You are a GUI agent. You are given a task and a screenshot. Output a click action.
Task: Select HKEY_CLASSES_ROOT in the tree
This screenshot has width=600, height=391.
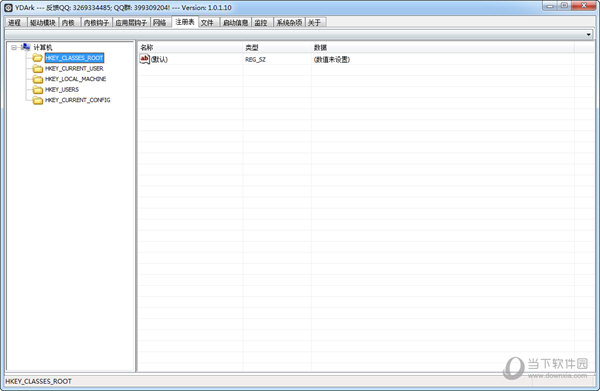coord(74,58)
